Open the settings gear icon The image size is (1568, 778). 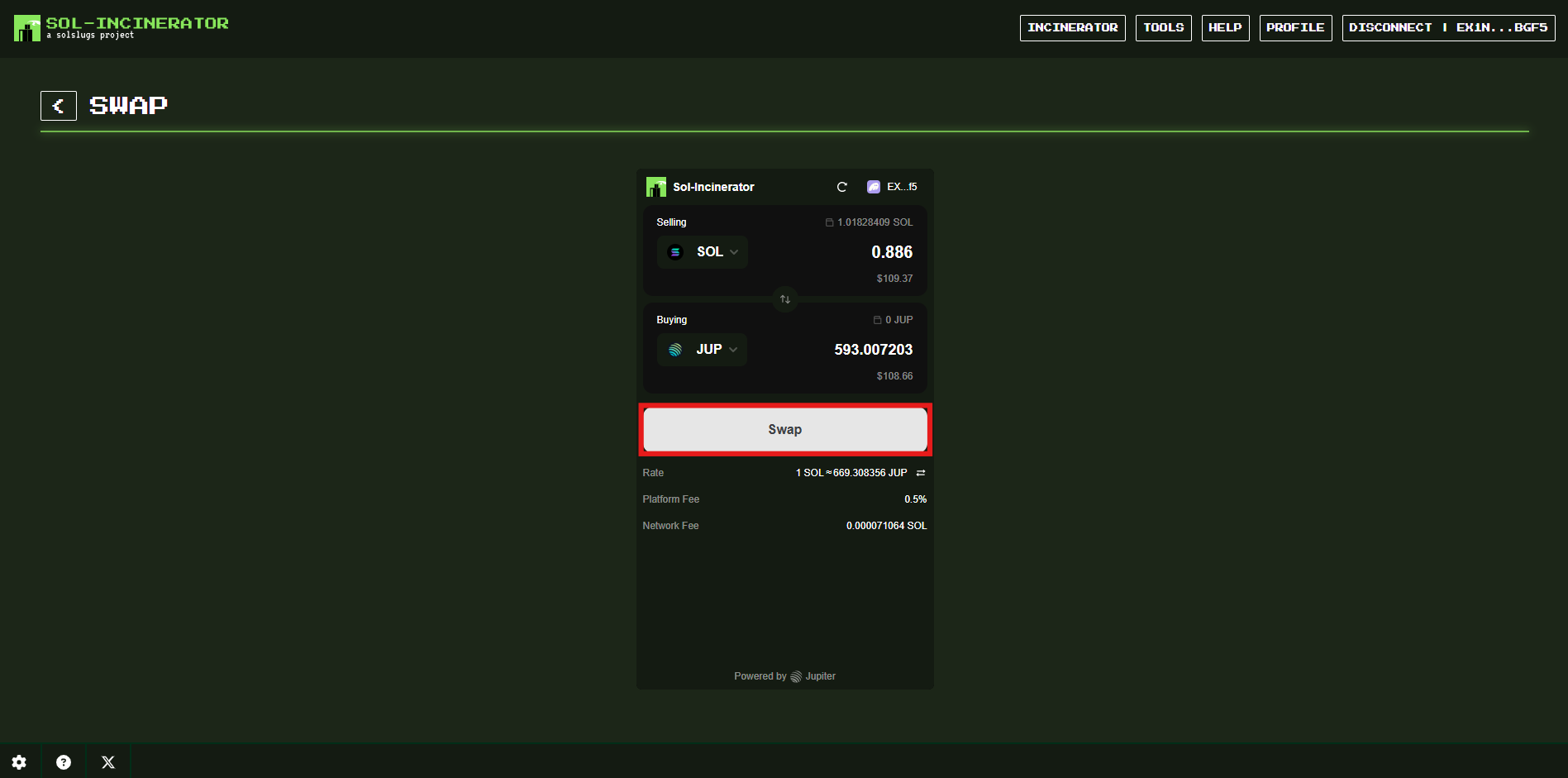(x=19, y=762)
